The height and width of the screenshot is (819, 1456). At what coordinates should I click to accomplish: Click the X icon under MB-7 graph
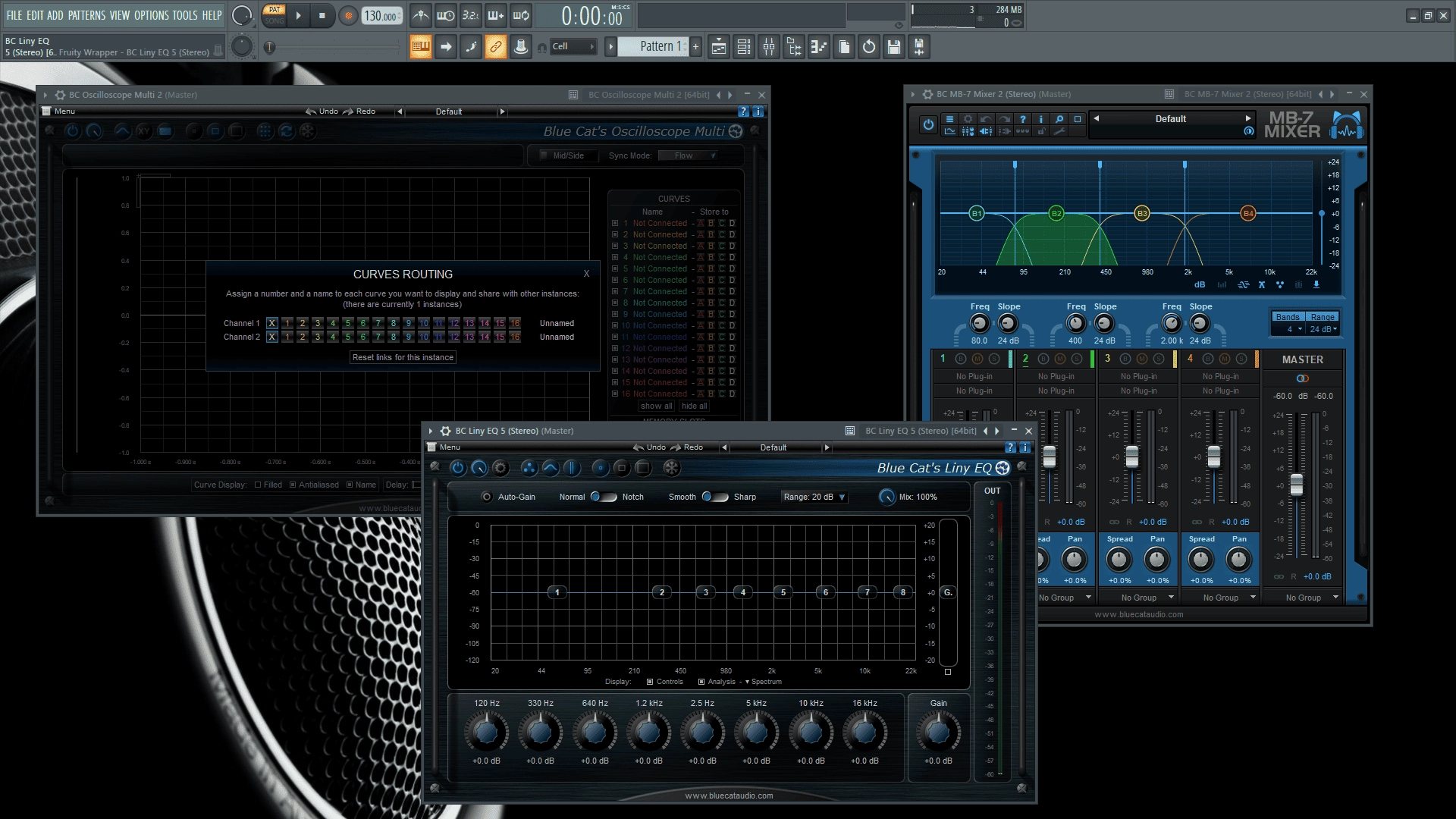click(1262, 285)
